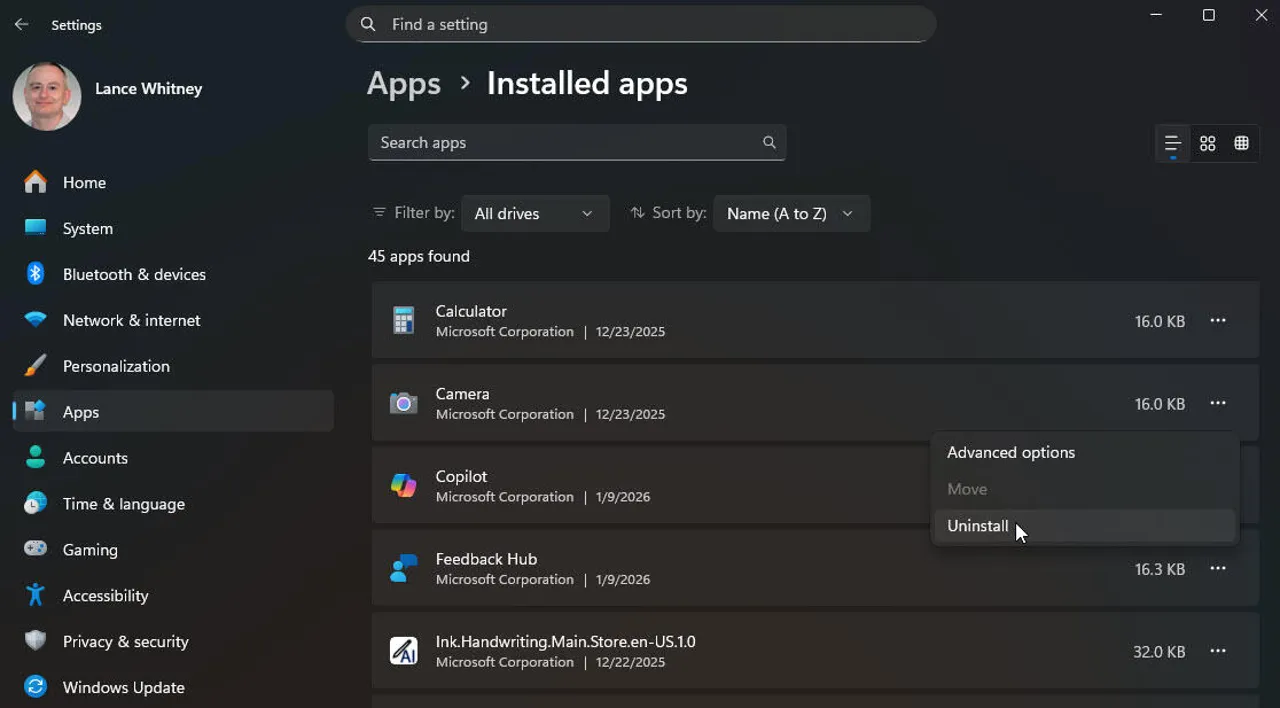1280x708 pixels.
Task: Click the Copilot app icon
Action: (403, 485)
